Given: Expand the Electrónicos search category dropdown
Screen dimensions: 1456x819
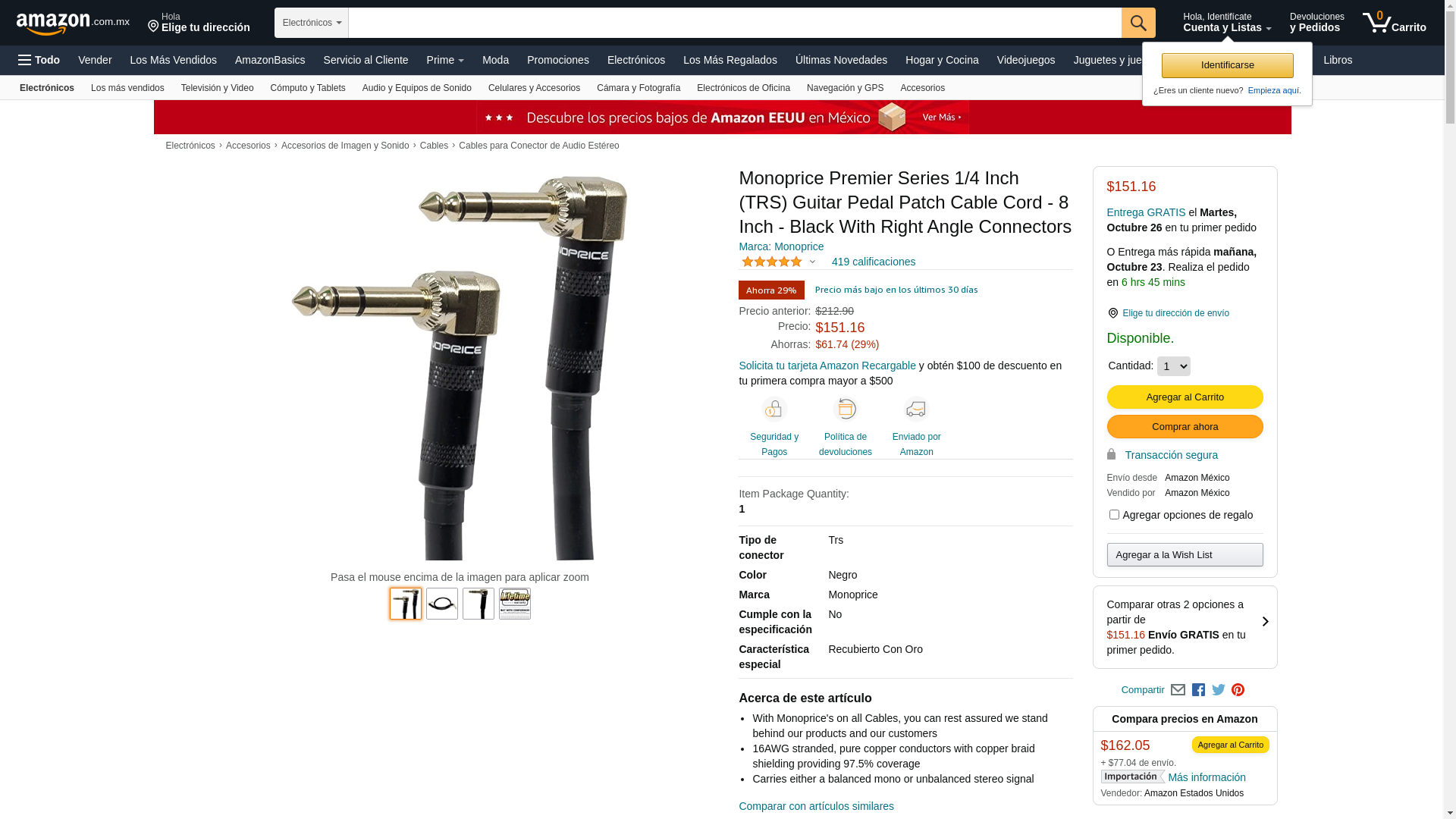Looking at the screenshot, I should tap(312, 23).
